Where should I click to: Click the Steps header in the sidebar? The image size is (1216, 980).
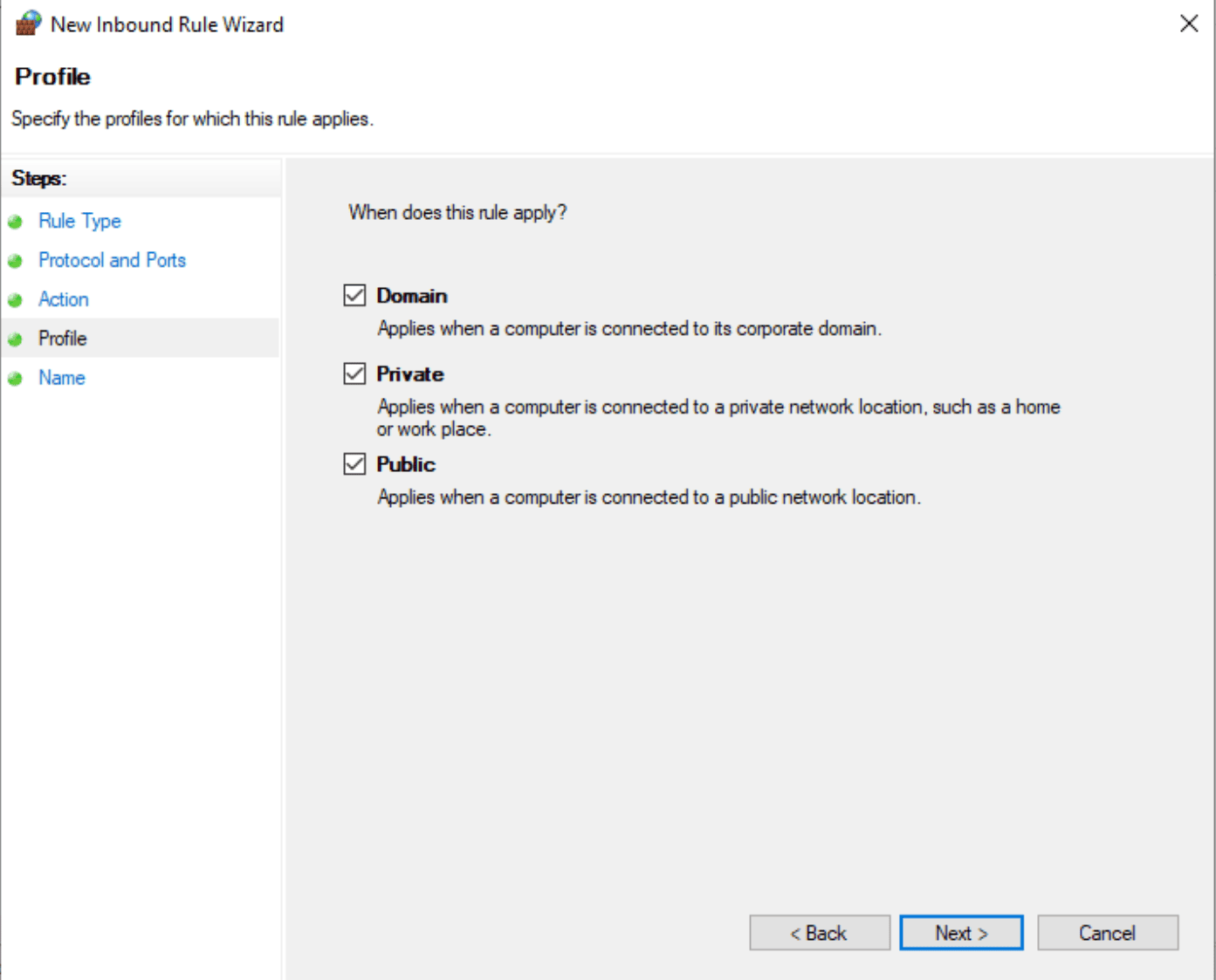[38, 177]
